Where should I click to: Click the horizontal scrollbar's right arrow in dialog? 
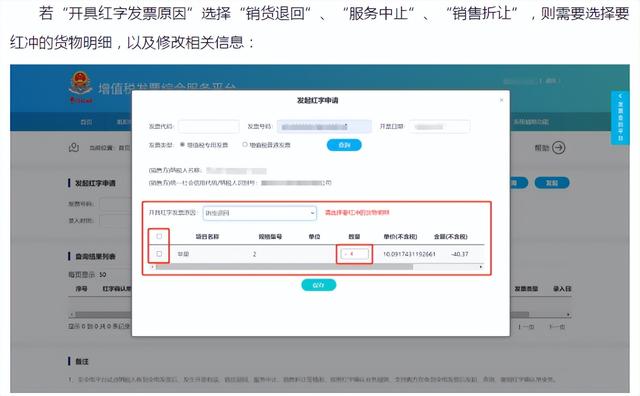(481, 267)
